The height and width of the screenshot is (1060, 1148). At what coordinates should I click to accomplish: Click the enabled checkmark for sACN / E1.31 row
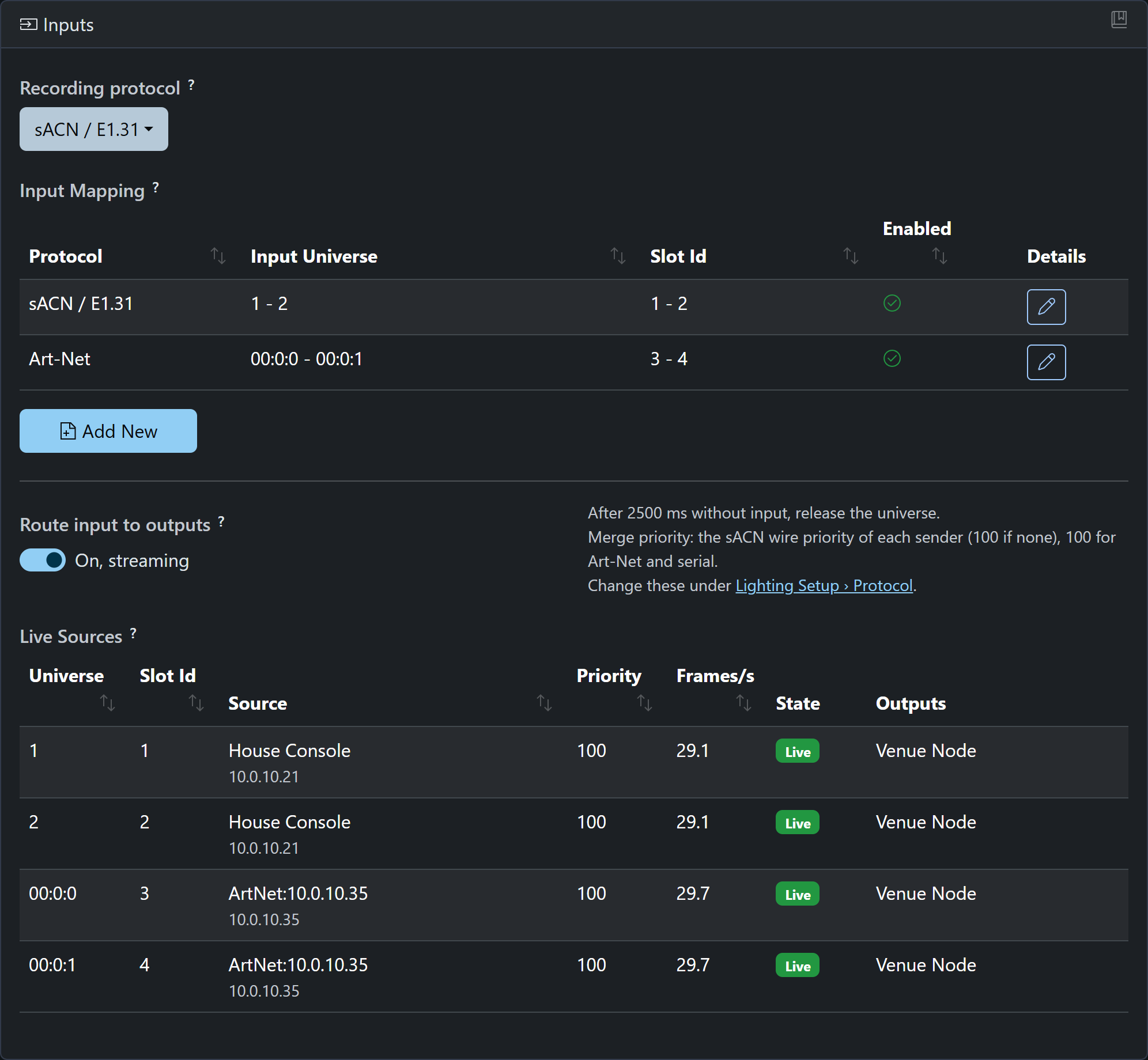pos(892,303)
